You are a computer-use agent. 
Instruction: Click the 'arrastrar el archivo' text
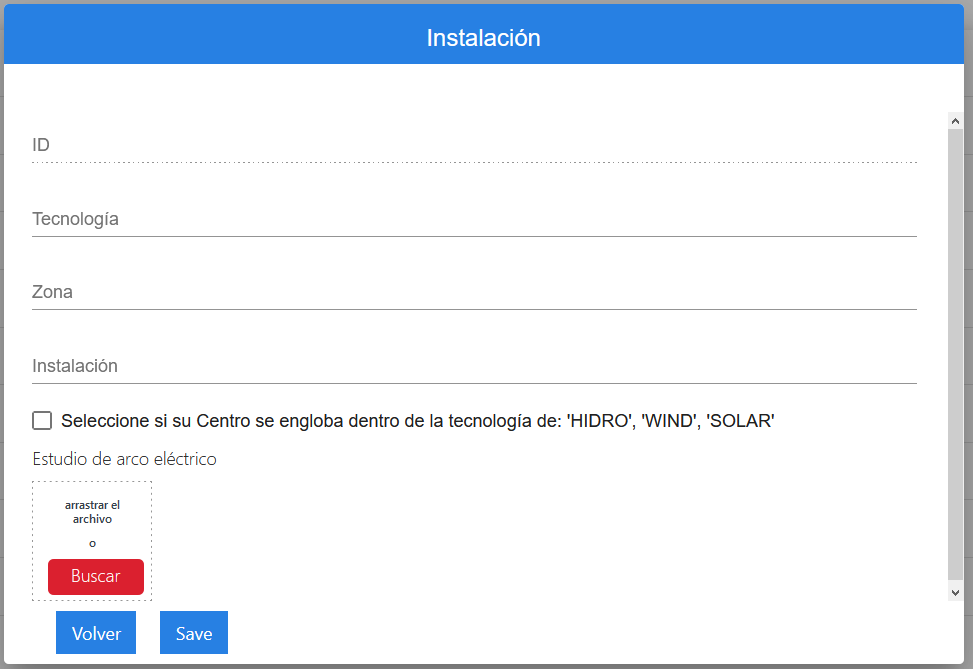(x=92, y=512)
